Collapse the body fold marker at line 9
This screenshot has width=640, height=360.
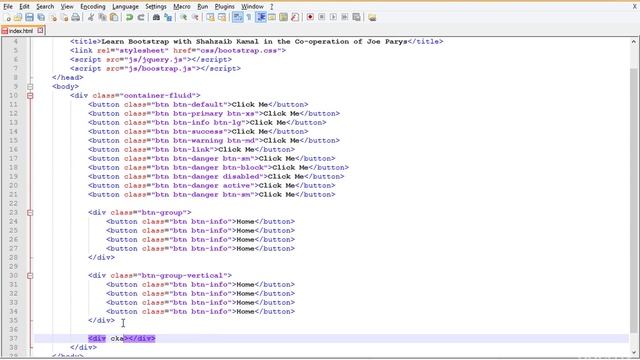pyautogui.click(x=30, y=87)
